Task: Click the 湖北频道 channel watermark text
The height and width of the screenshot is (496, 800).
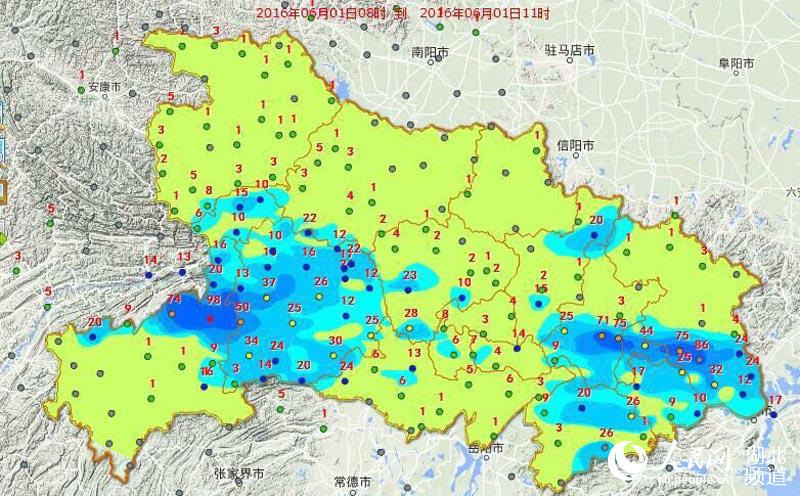Action: click(762, 467)
